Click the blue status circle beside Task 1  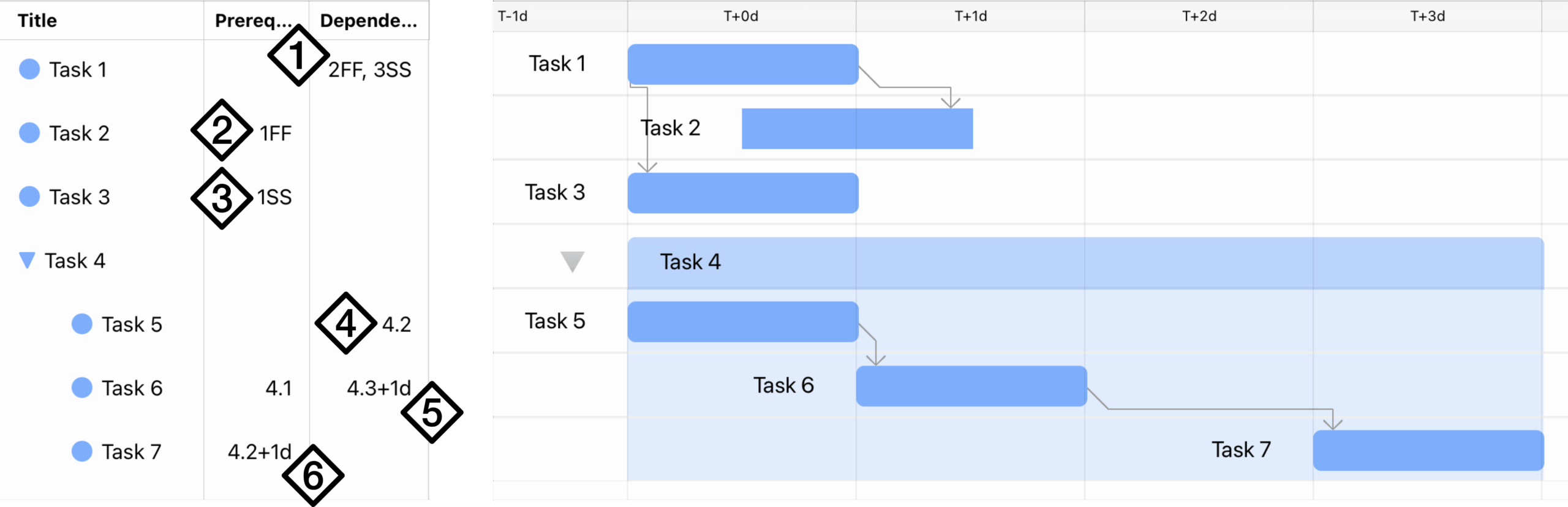(29, 69)
